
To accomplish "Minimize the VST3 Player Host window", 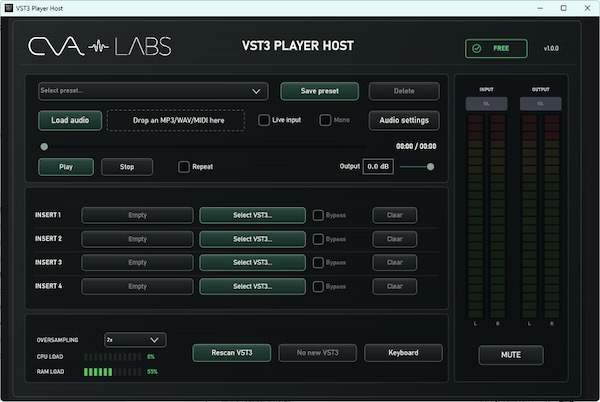I will (x=540, y=8).
